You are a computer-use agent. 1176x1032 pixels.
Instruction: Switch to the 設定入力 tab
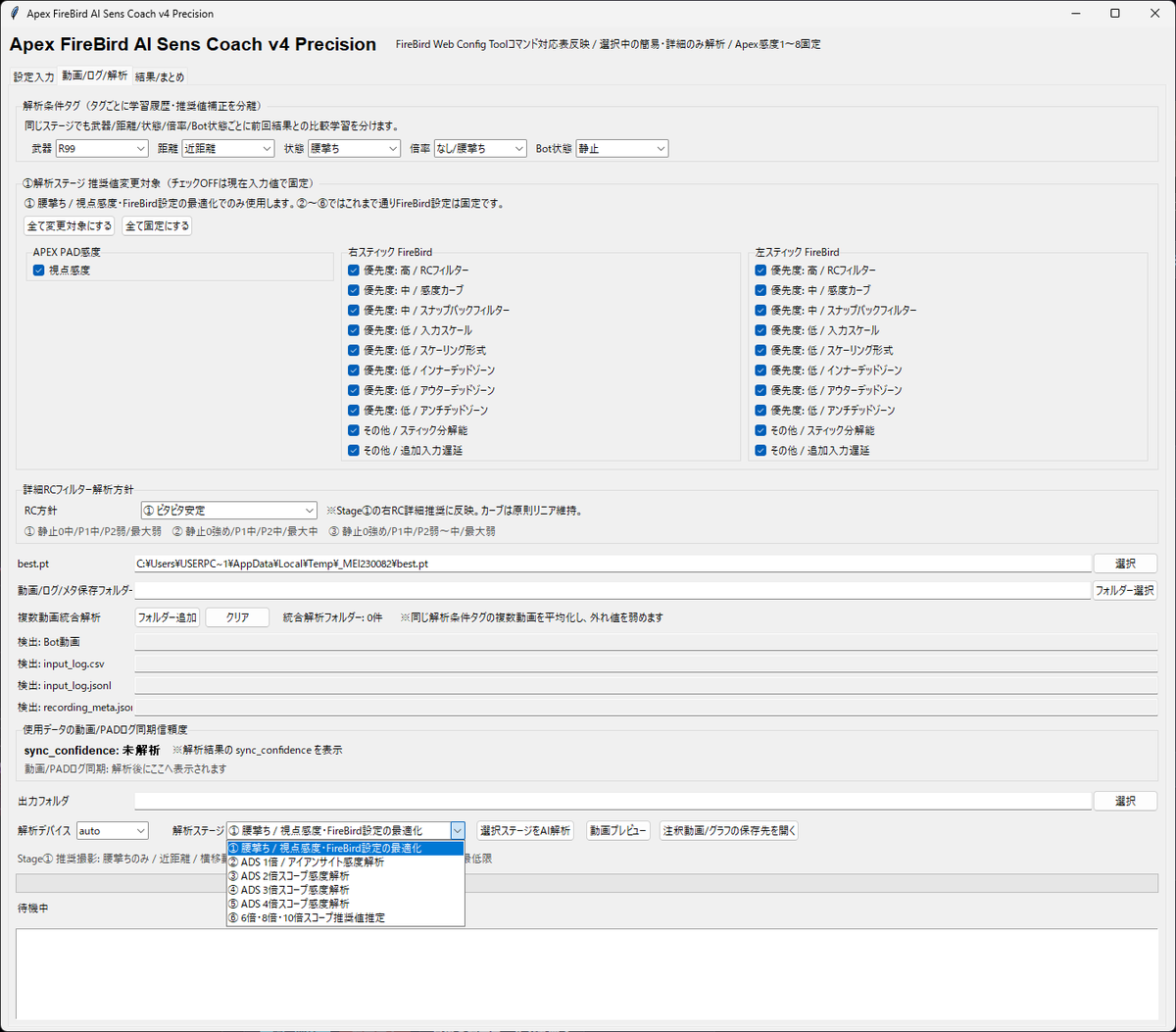click(x=33, y=76)
